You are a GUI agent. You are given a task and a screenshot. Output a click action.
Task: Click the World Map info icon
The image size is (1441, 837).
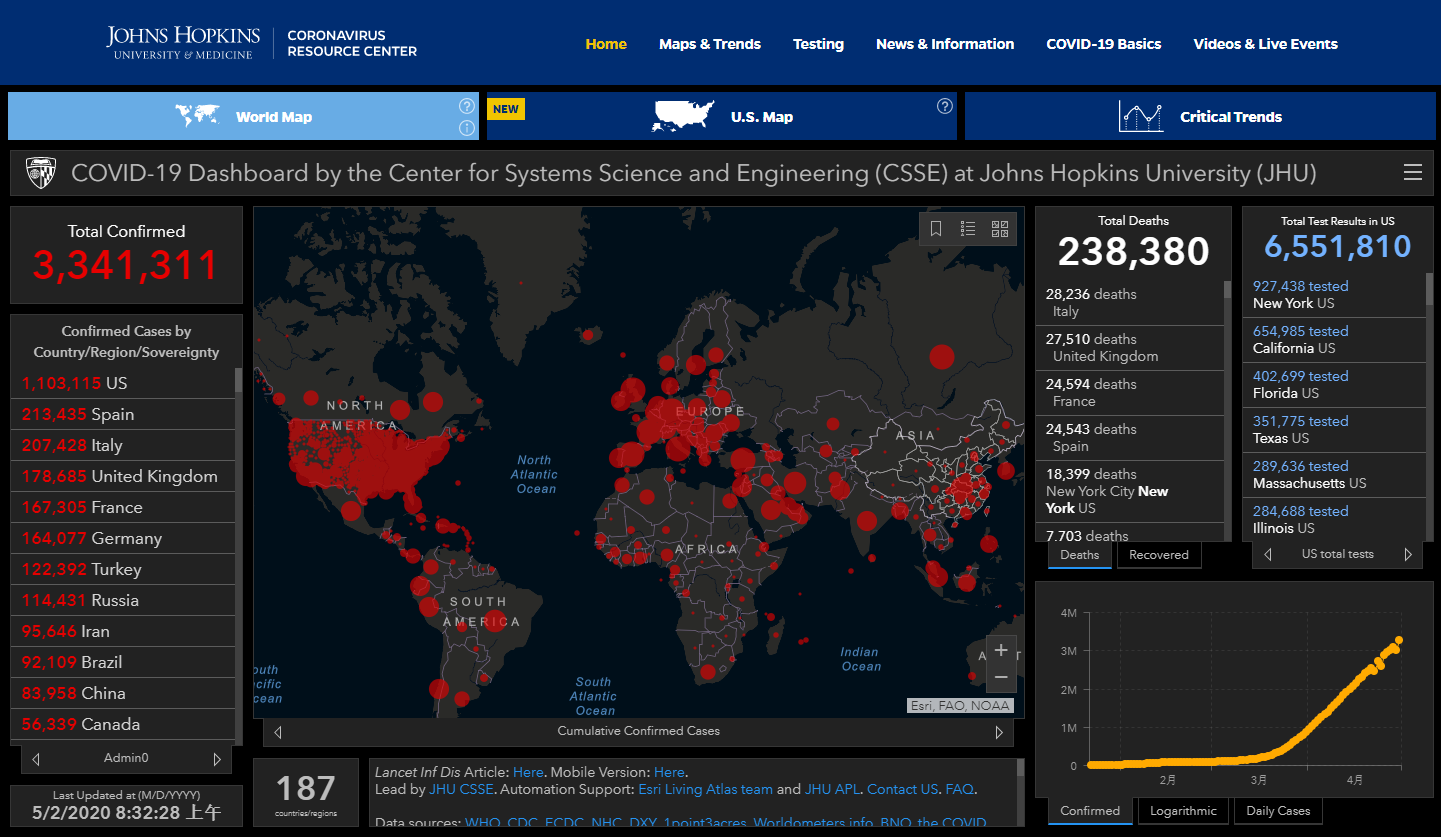click(466, 128)
